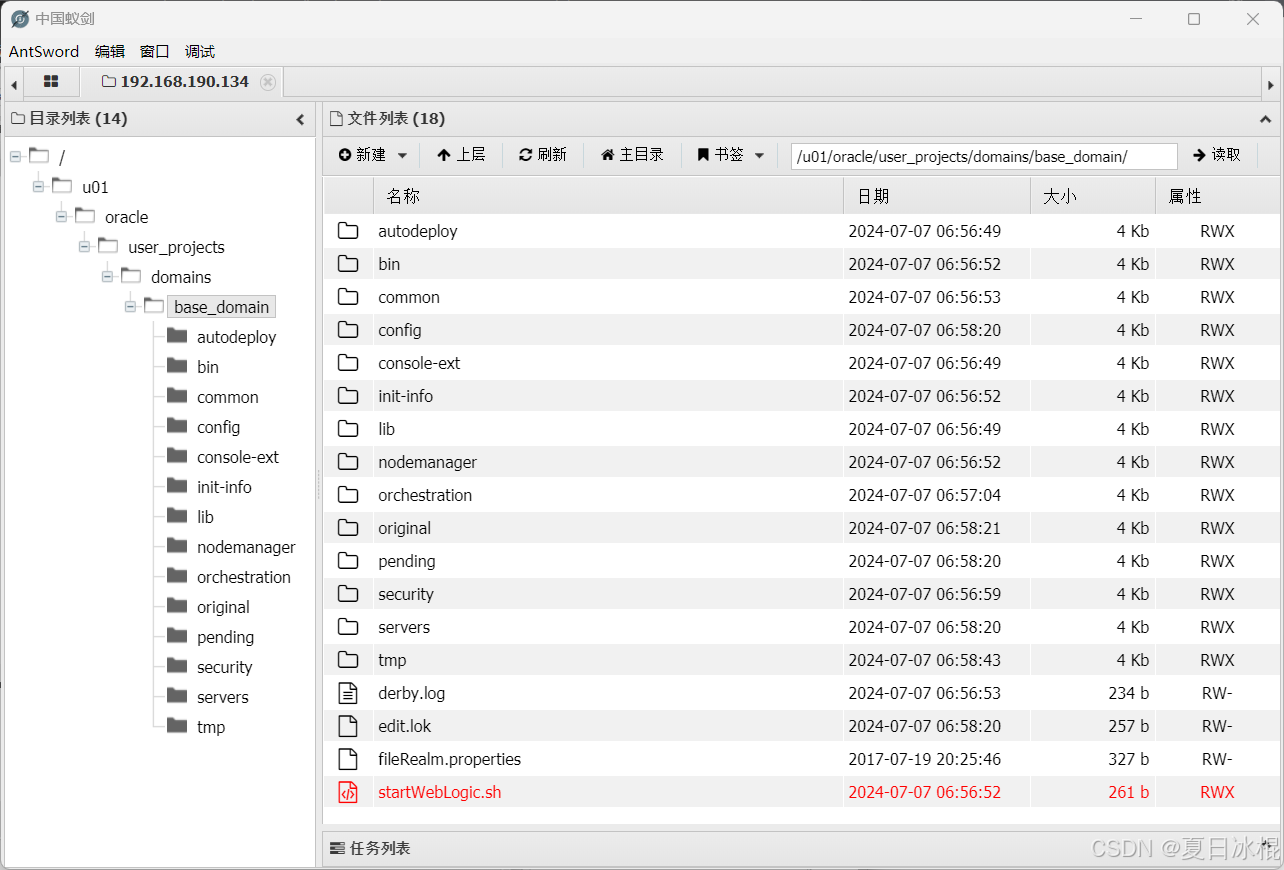Click the fileRealm.properties file icon

point(348,759)
